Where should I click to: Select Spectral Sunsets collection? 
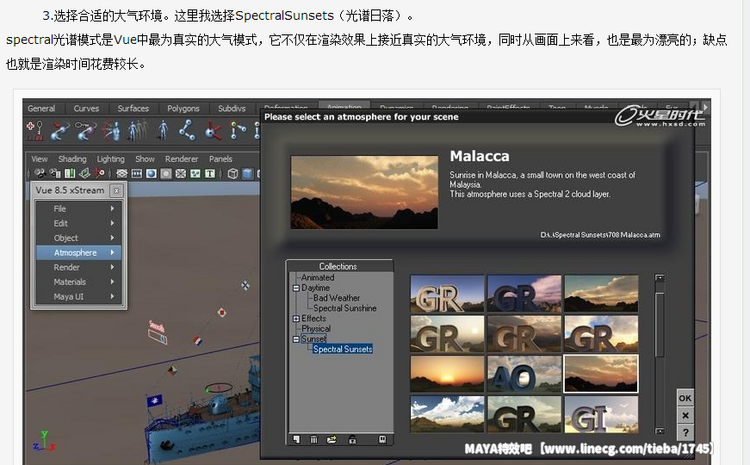342,349
